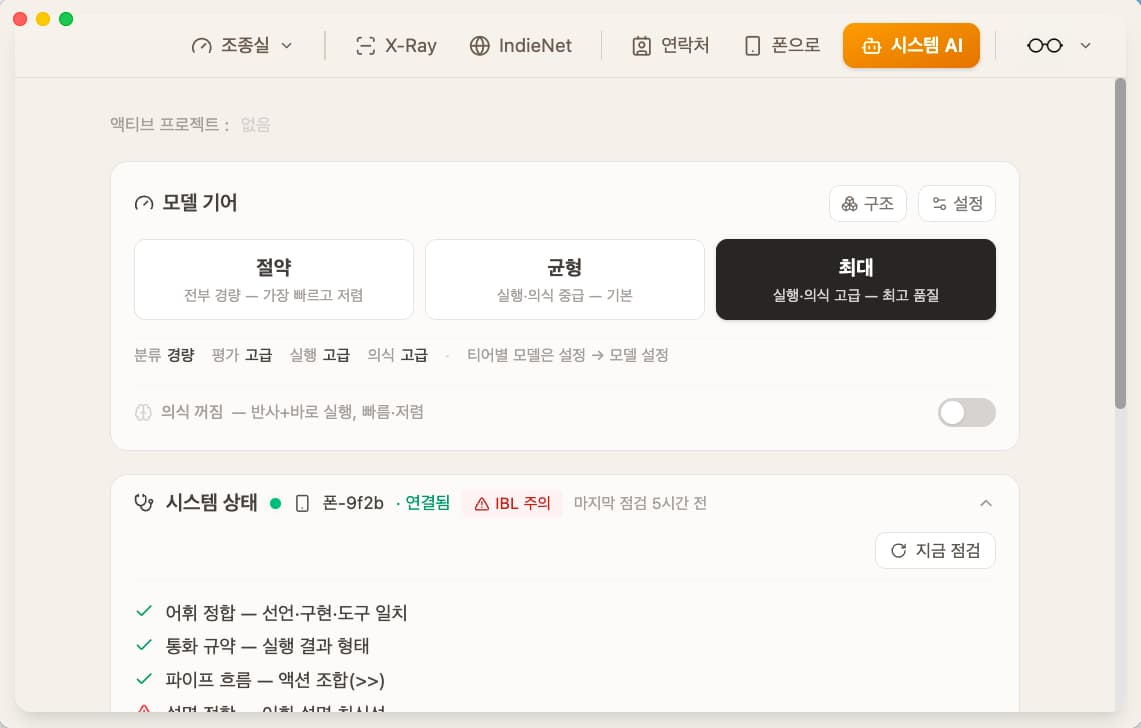The image size is (1141, 728).
Task: Collapse the 시스템 상태 panel chevron
Action: coord(986,503)
